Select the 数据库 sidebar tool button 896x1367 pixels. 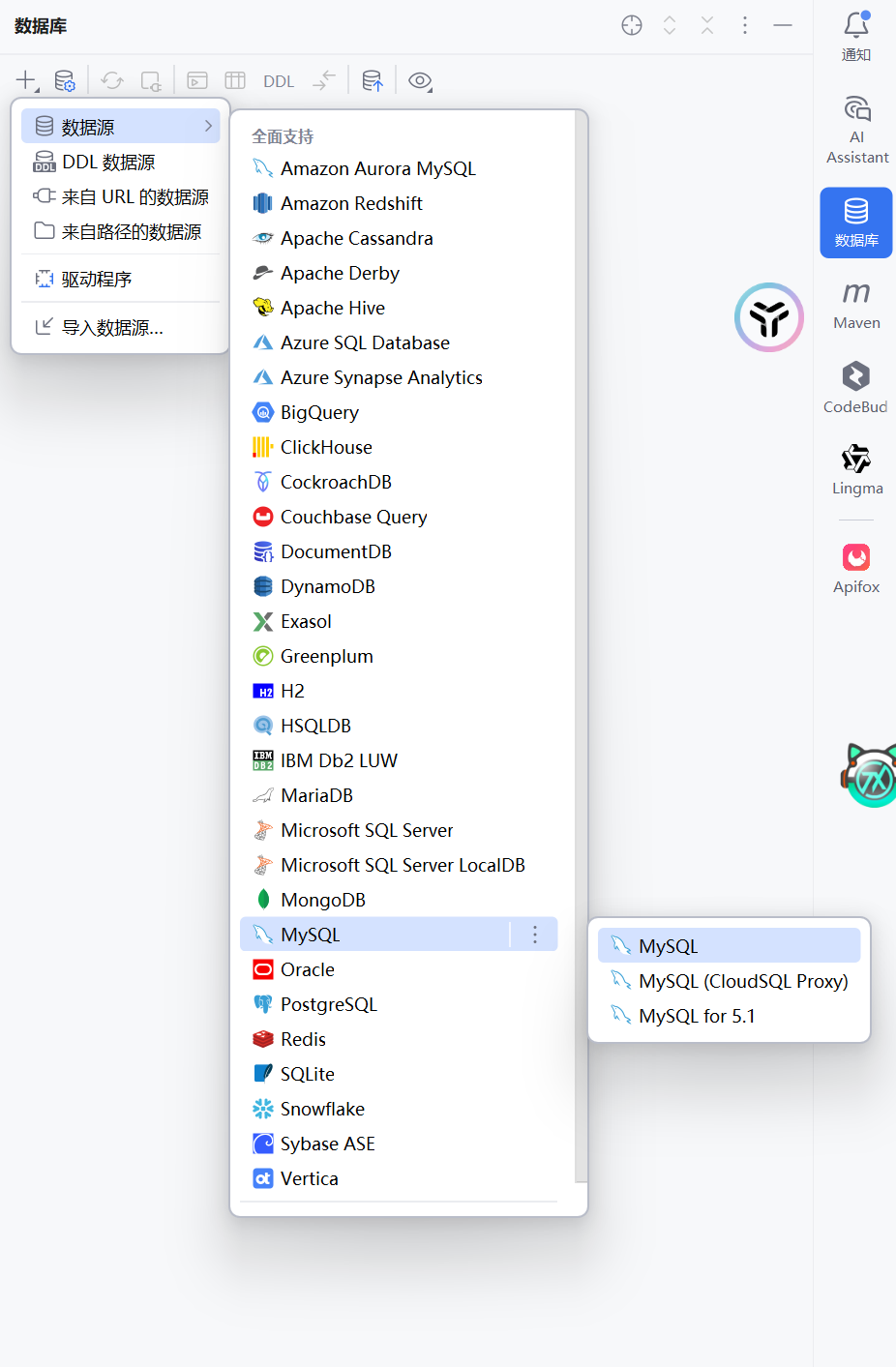(856, 223)
